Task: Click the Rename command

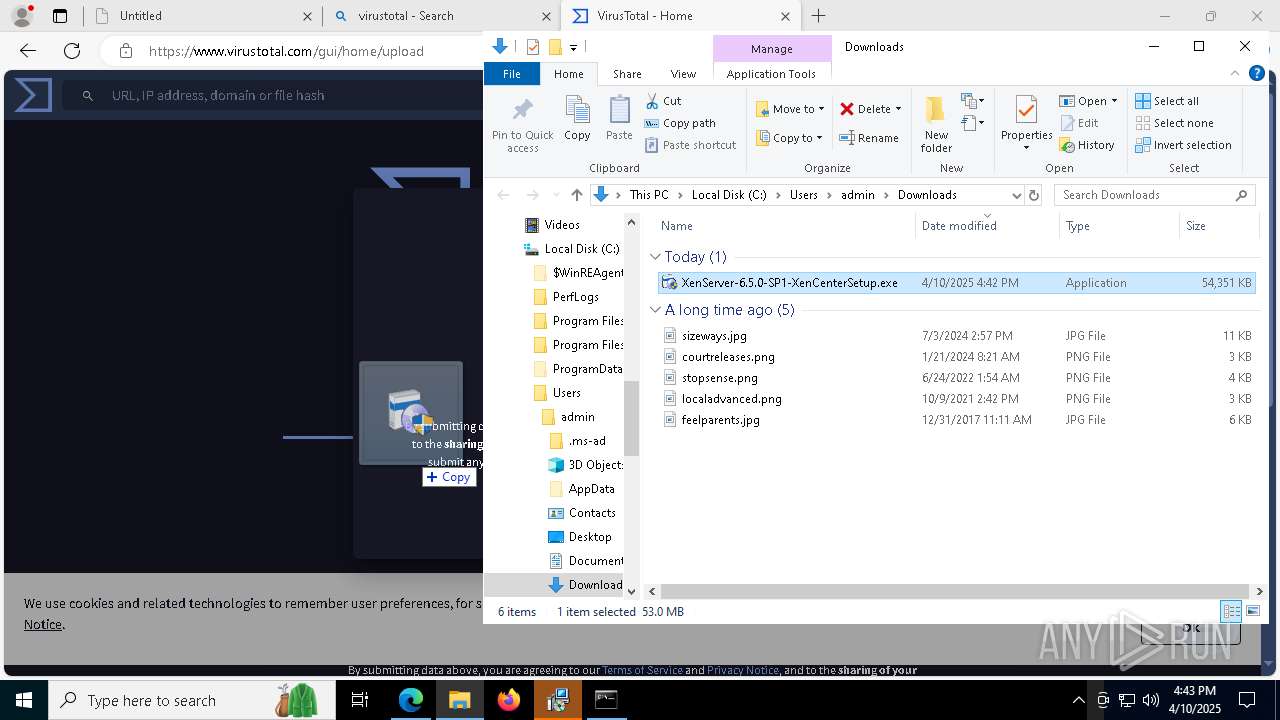Action: pos(868,138)
